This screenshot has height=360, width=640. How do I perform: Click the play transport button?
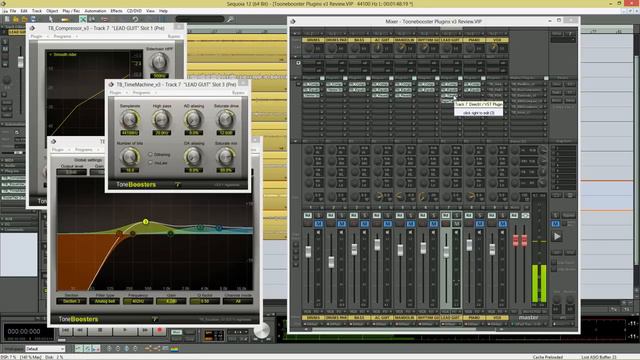click(x=125, y=331)
